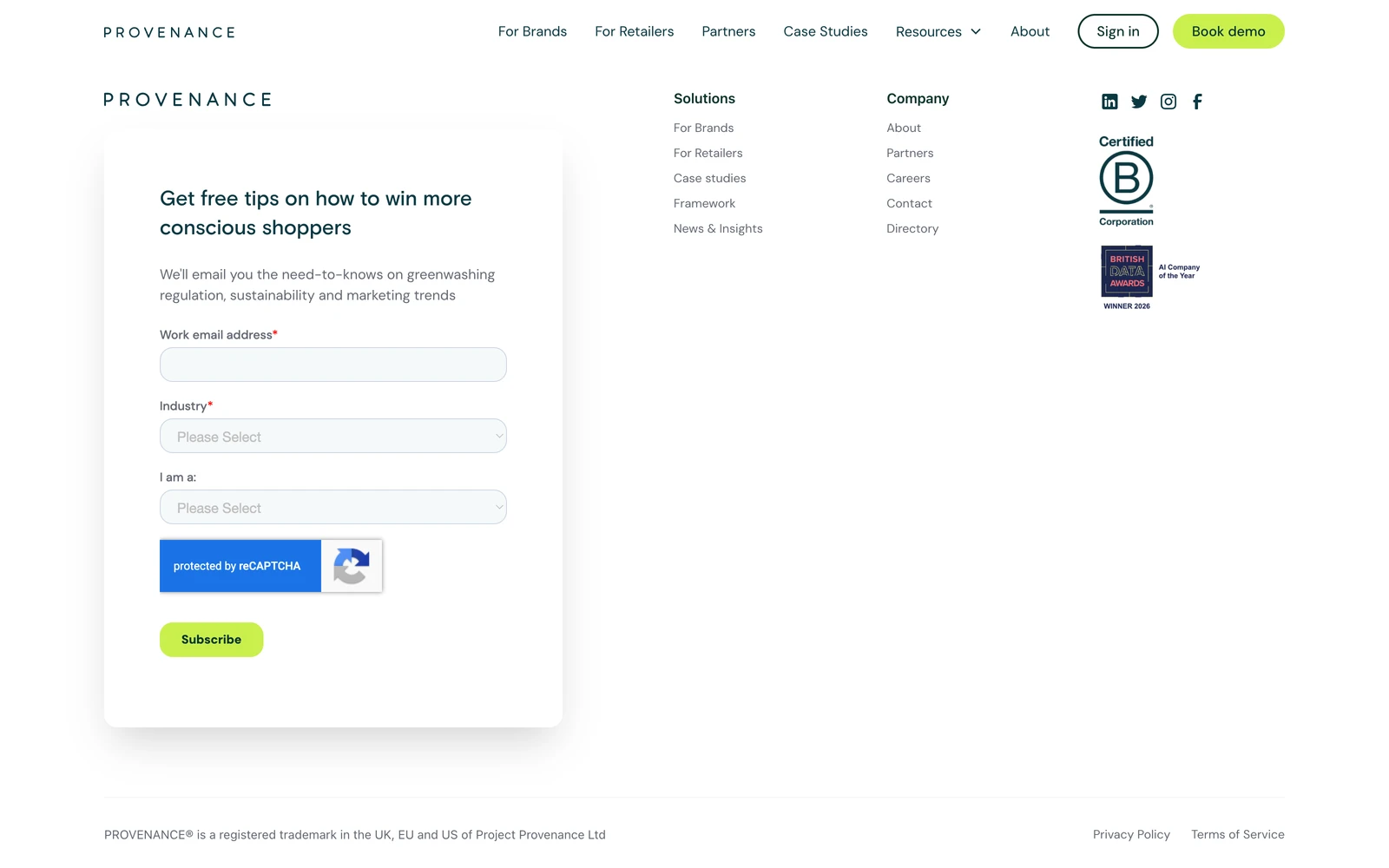
Task: Open the Instagram social icon
Action: (x=1168, y=102)
